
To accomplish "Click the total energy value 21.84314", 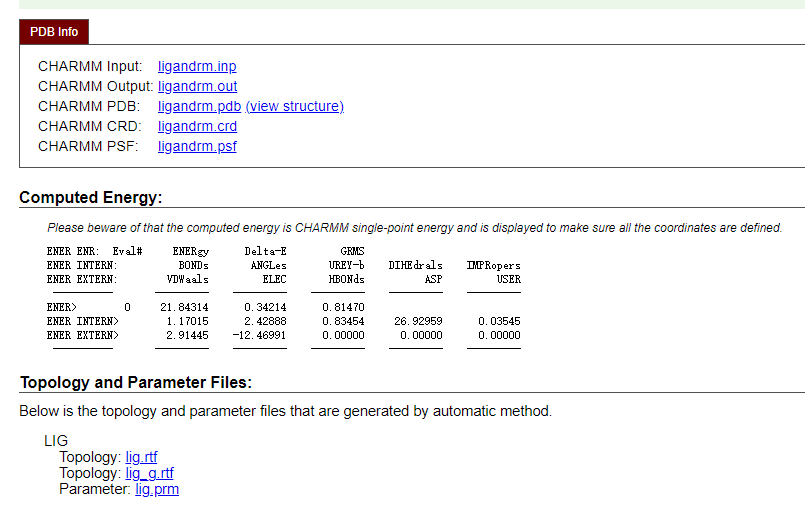I will [x=184, y=307].
